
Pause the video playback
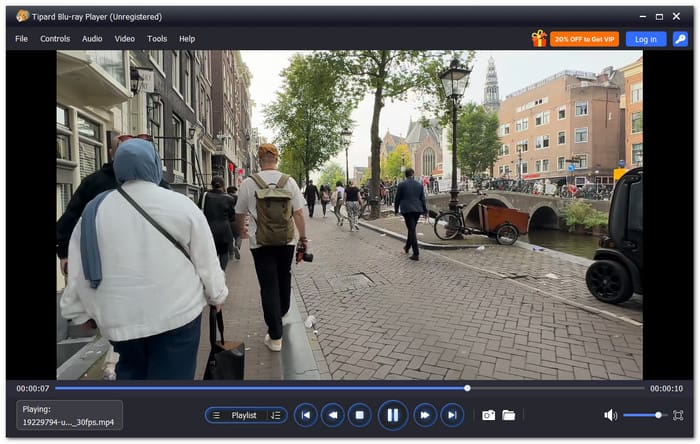click(392, 415)
